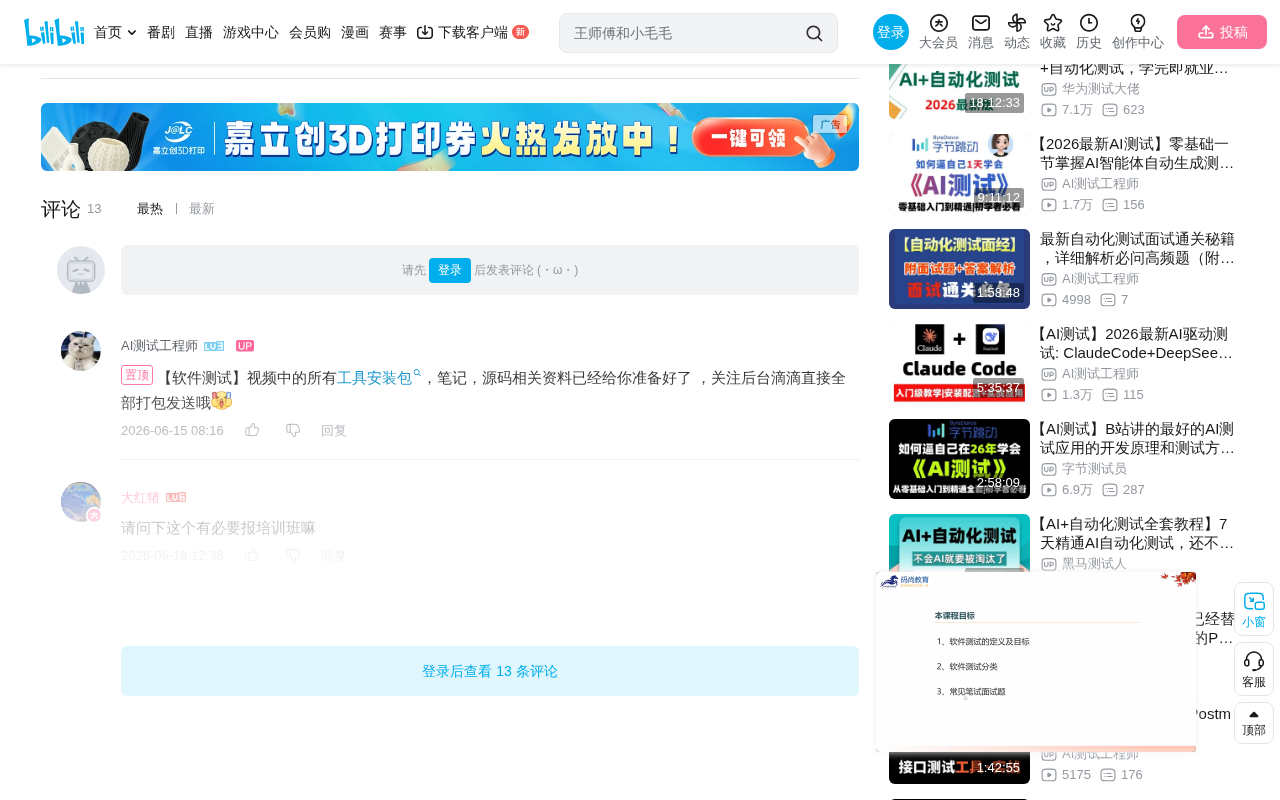The image size is (1280, 800).
Task: Open the 18:12:33 AI+自动化测试 video thumbnail
Action: click(x=959, y=91)
